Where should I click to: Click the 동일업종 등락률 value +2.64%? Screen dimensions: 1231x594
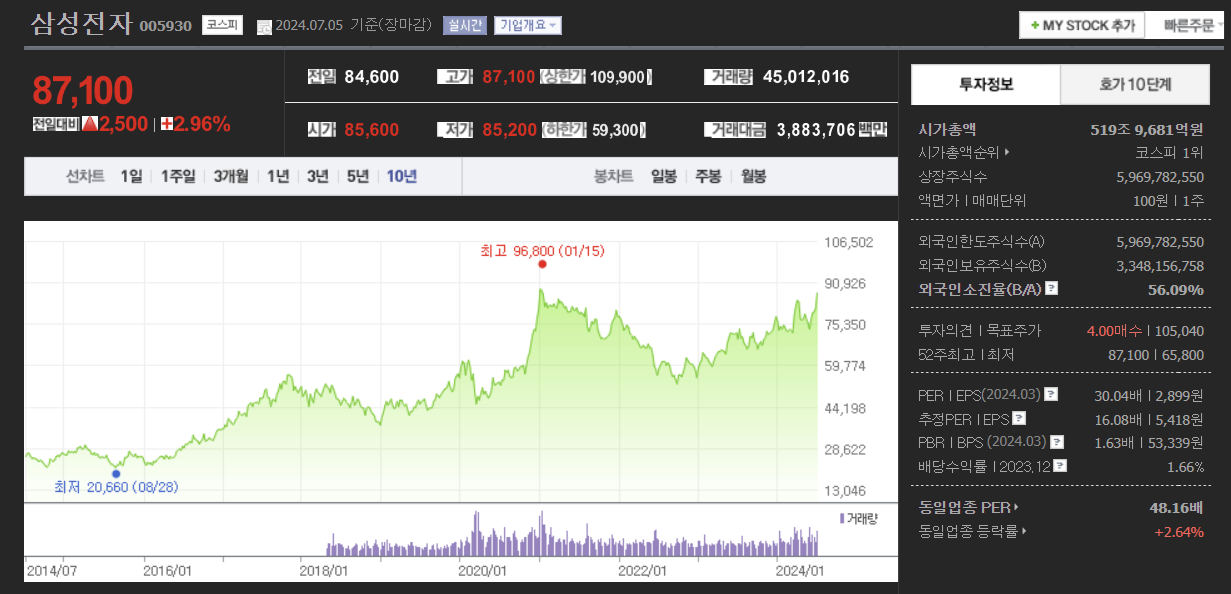click(x=1179, y=531)
